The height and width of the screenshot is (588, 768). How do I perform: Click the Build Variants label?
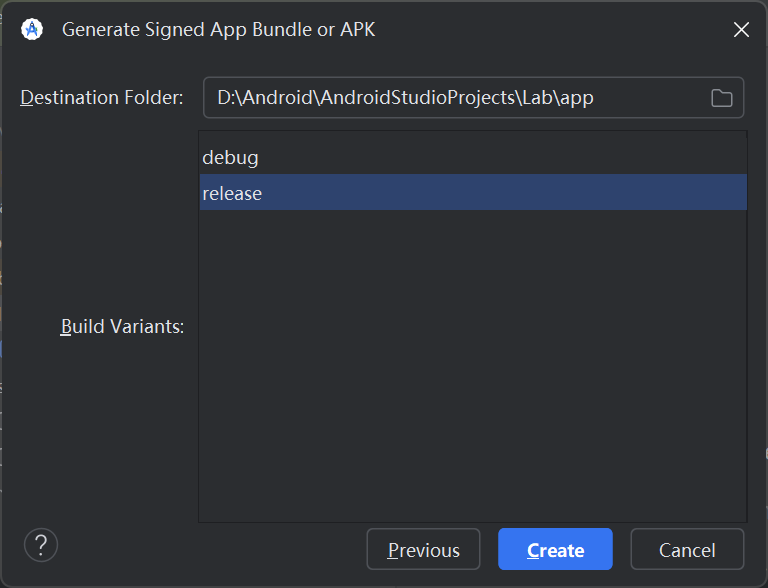(x=122, y=327)
